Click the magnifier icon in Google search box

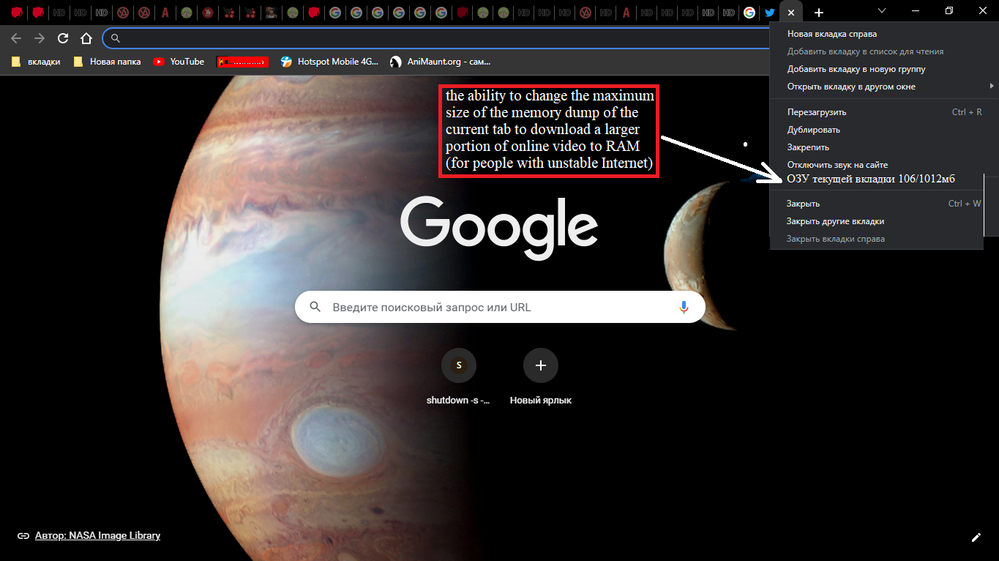[x=315, y=307]
